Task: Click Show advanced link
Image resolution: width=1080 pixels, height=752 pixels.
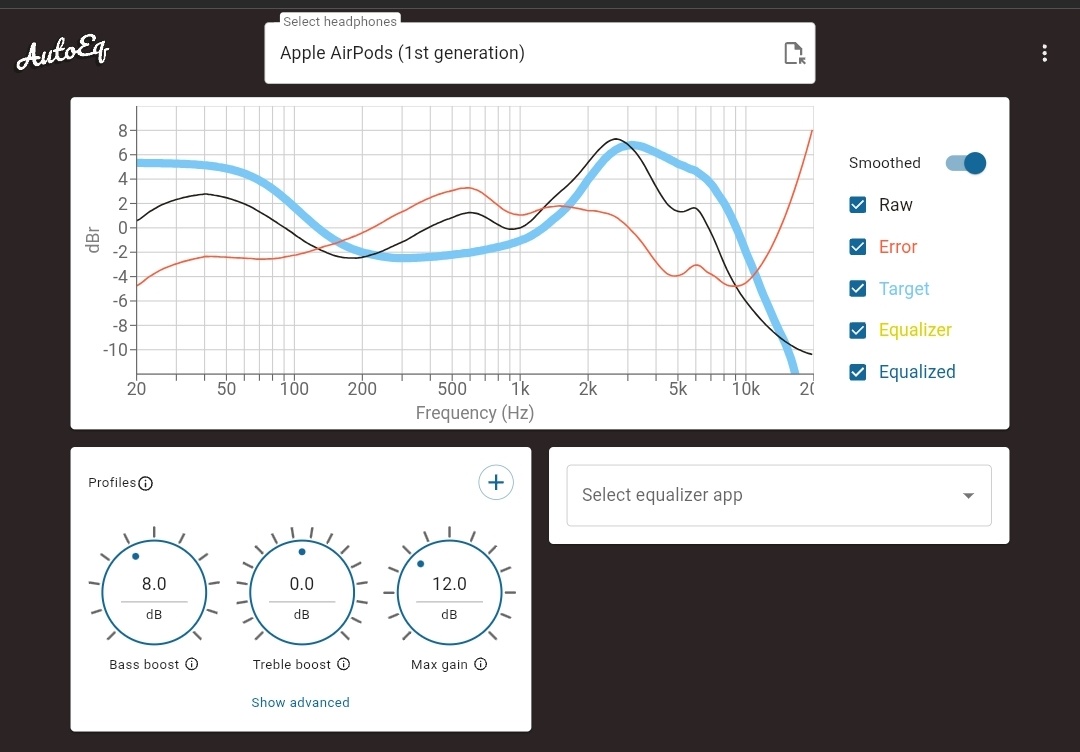Action: coord(300,702)
